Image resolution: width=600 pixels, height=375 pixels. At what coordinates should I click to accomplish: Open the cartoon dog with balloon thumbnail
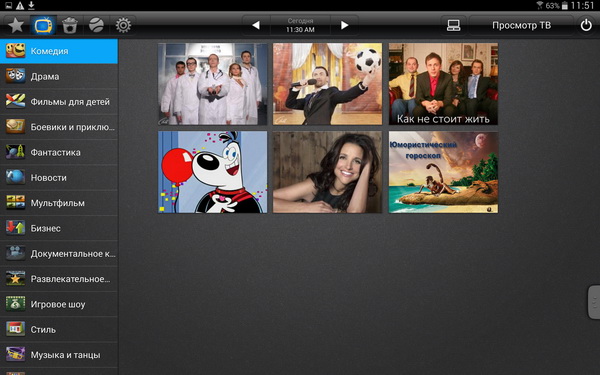(x=213, y=172)
